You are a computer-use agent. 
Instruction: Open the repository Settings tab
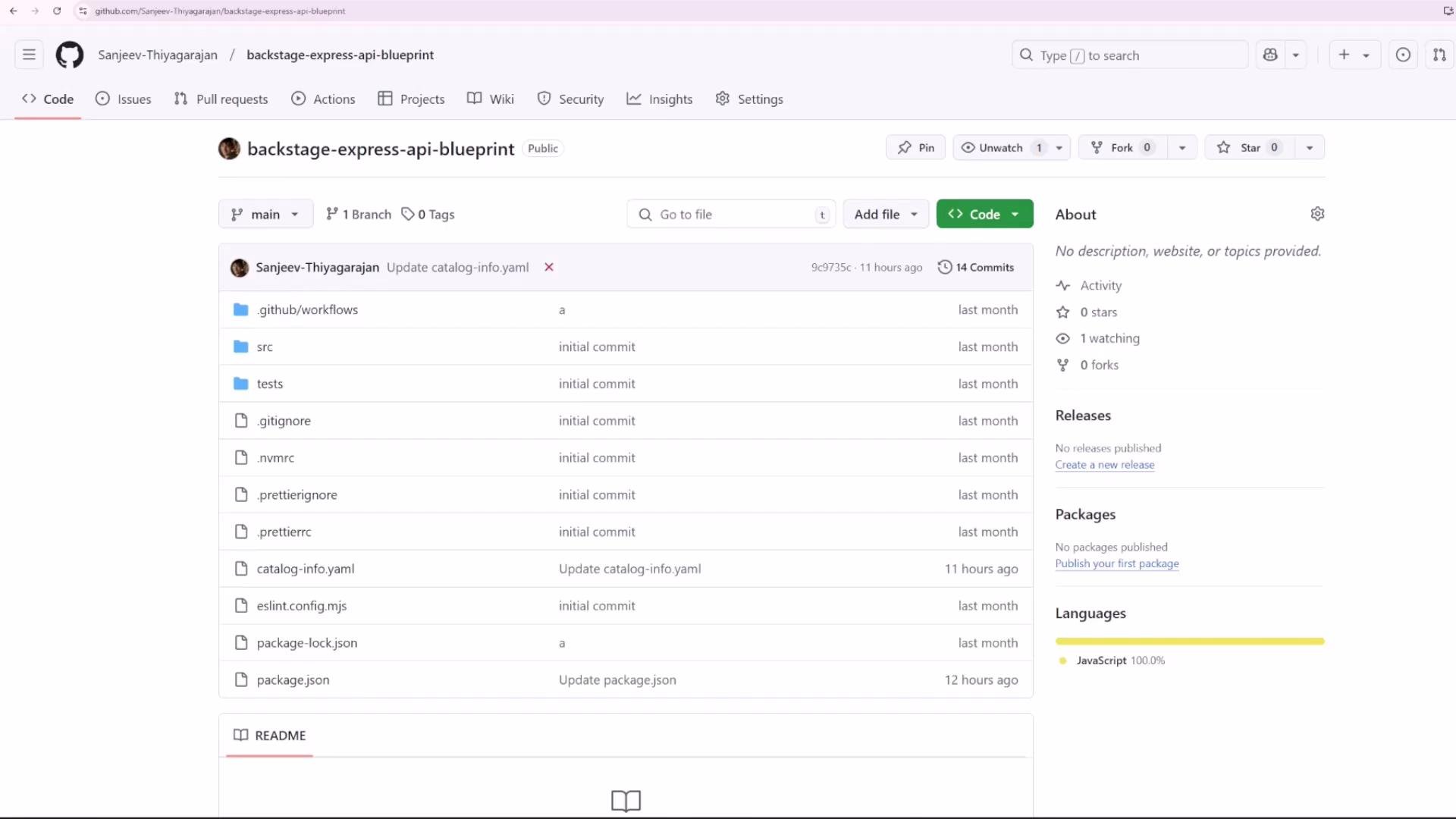749,99
